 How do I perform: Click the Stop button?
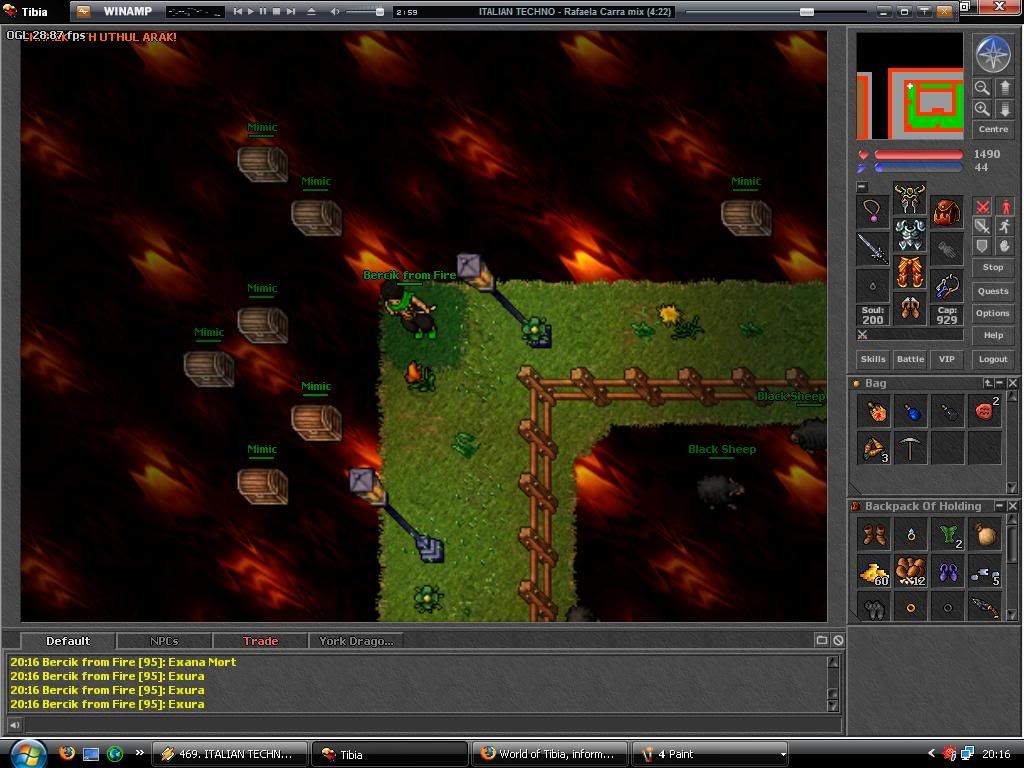pos(993,267)
